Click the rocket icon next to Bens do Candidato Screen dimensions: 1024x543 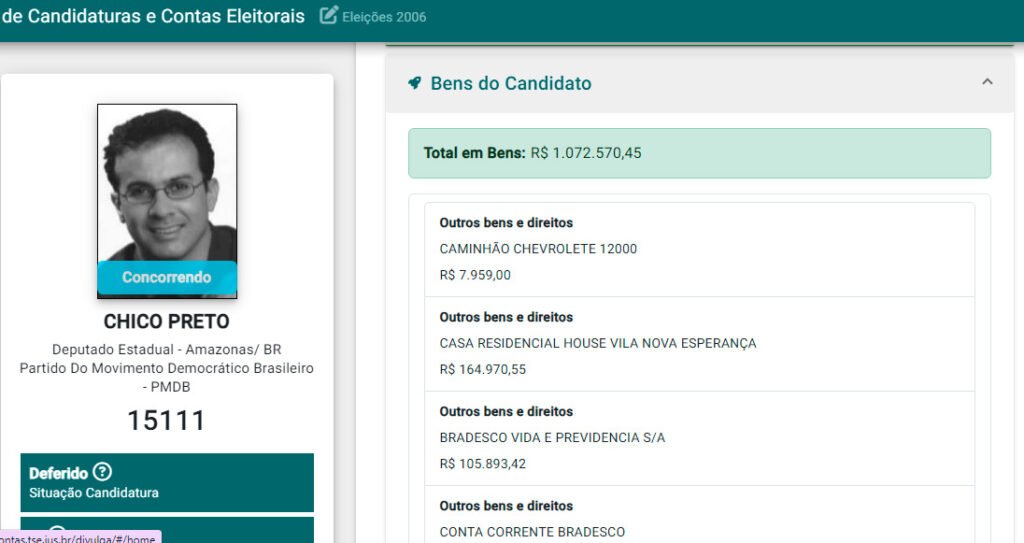click(415, 83)
